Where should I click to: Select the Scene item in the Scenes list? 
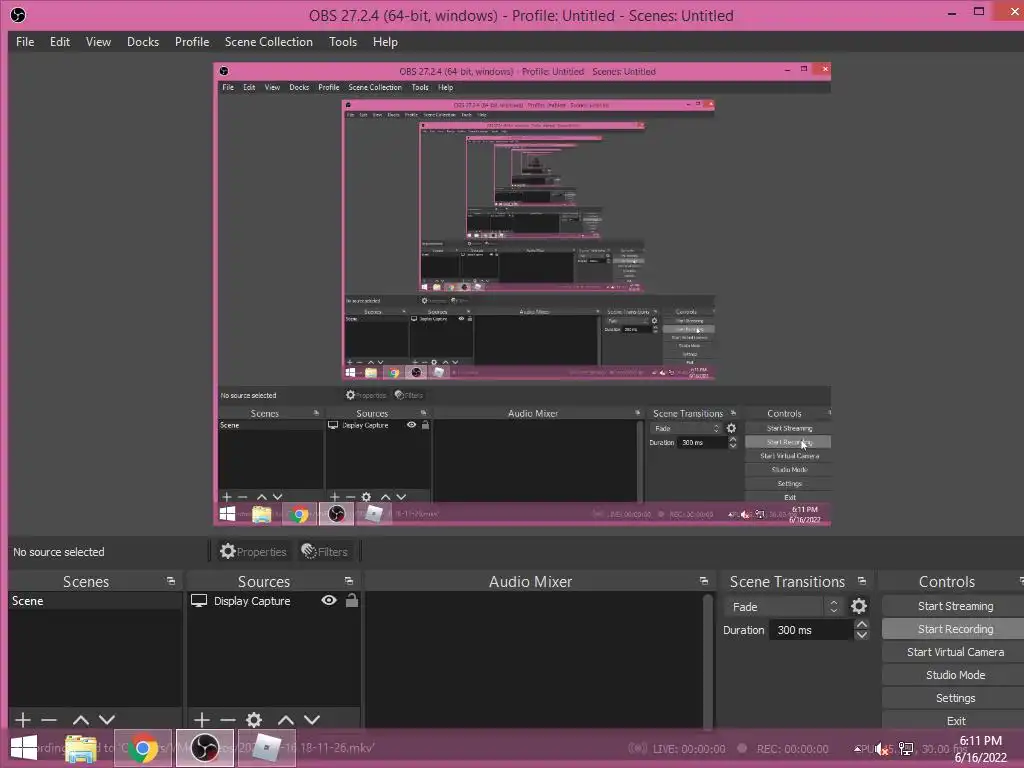point(95,601)
